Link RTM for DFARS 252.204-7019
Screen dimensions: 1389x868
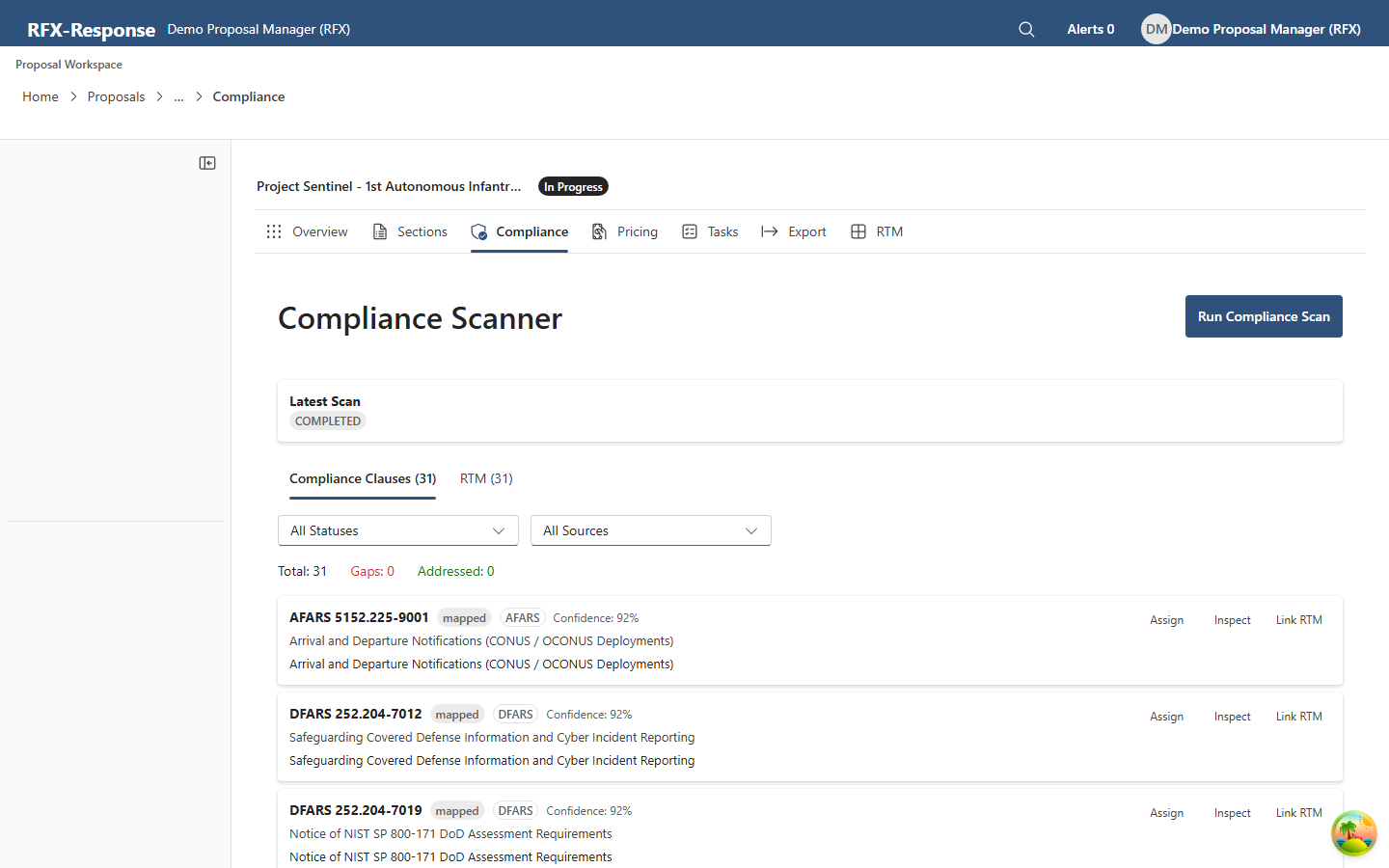(x=1298, y=813)
